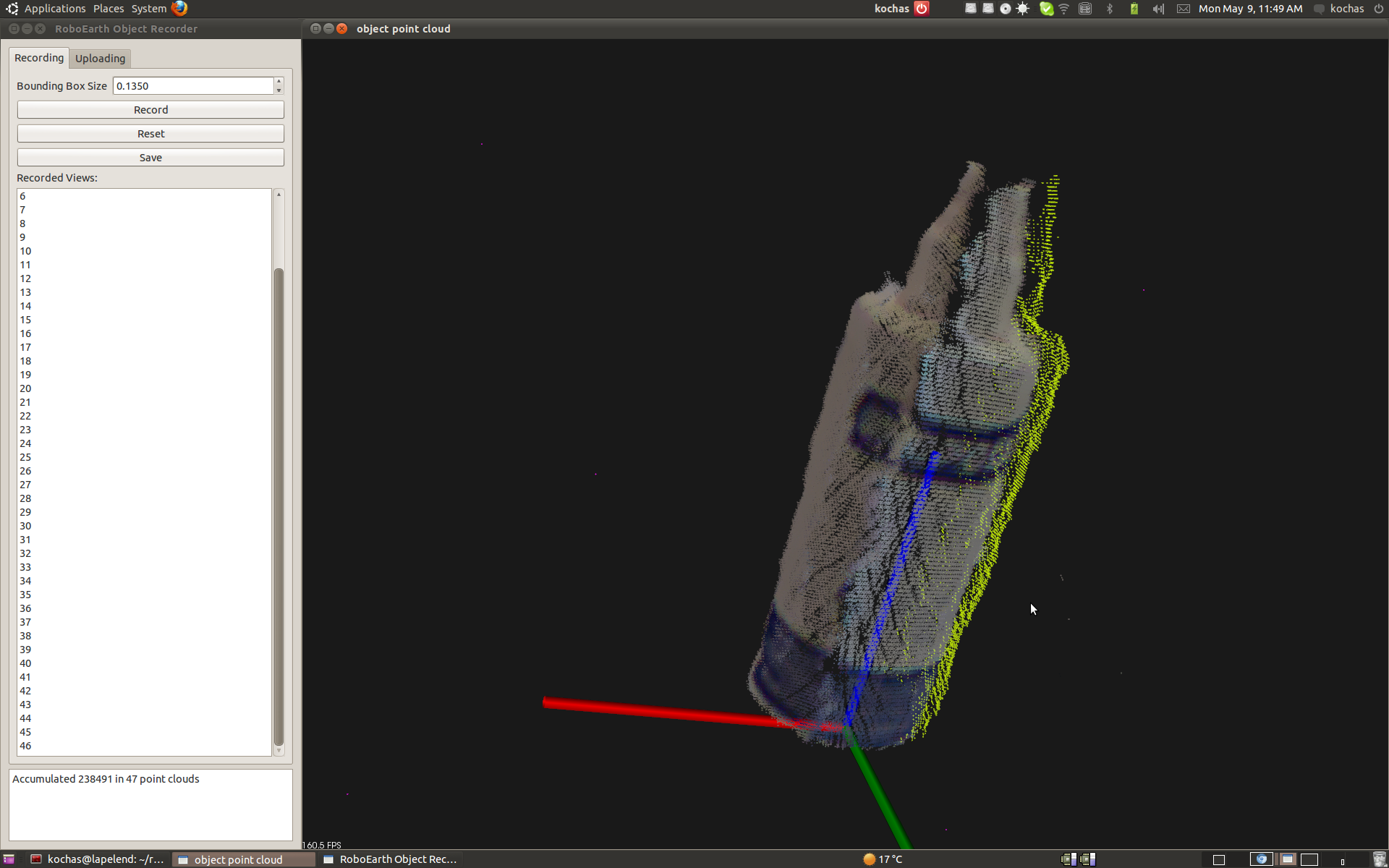Open the session power menu icon
Viewport: 1389px width, 868px height.
tap(1379, 9)
